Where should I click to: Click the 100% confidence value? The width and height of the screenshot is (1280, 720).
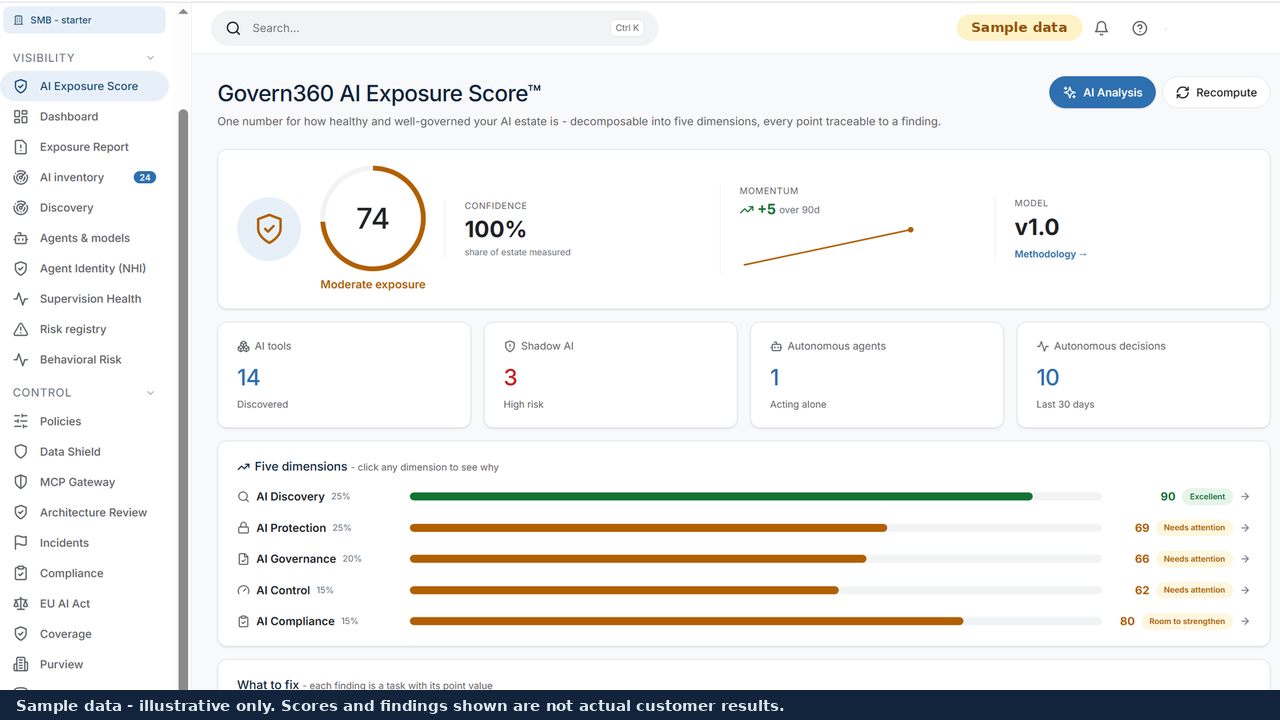click(495, 230)
